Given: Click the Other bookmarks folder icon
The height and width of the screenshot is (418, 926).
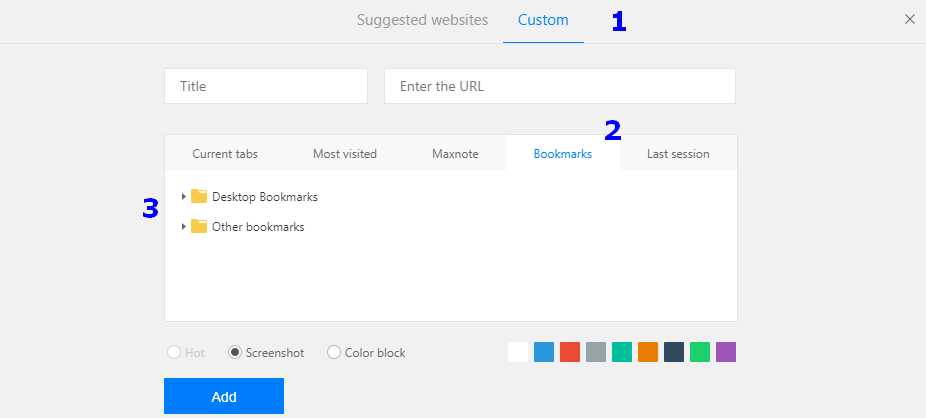Looking at the screenshot, I should [199, 227].
